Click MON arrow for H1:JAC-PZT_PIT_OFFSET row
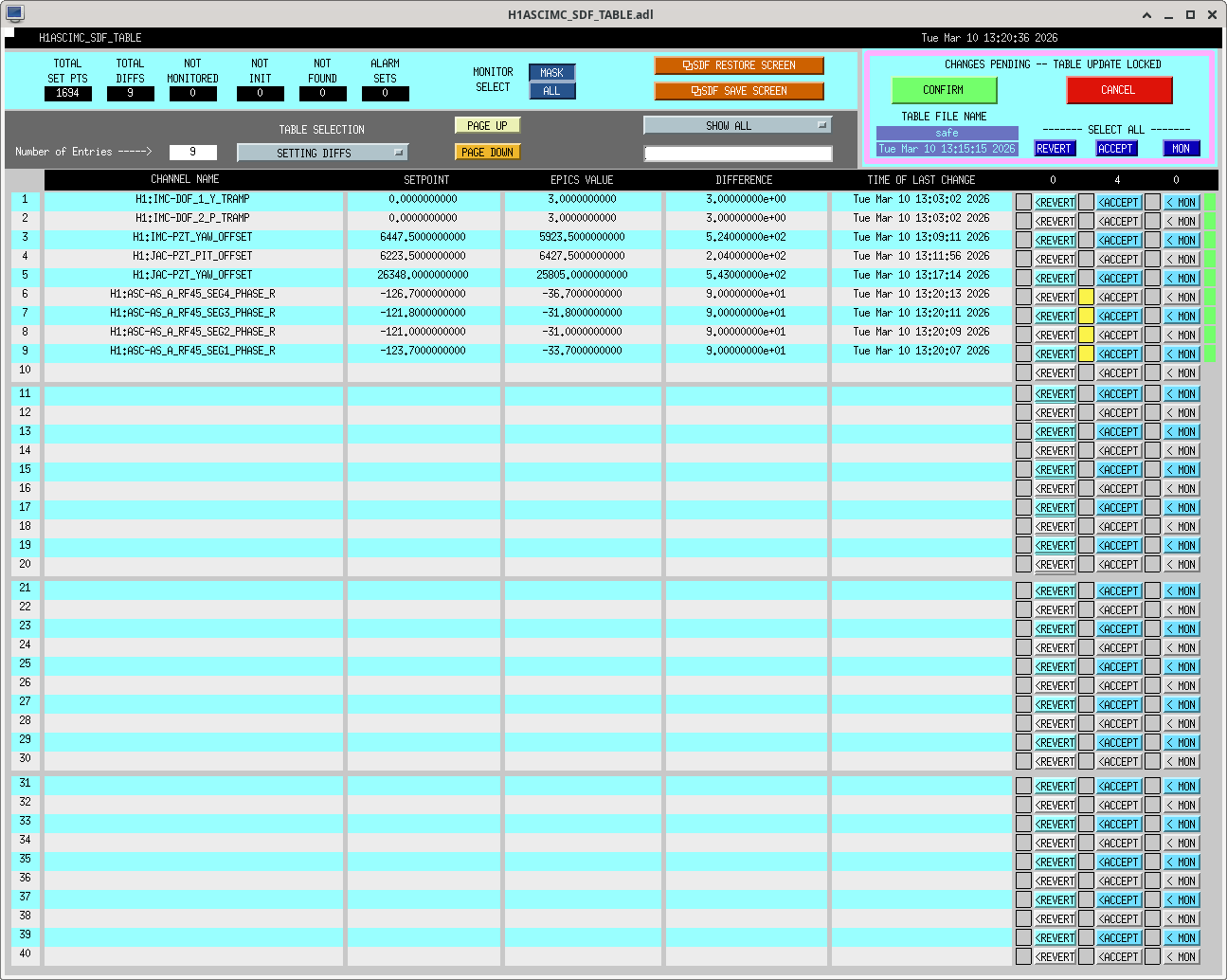Image resolution: width=1227 pixels, height=980 pixels. click(1182, 259)
